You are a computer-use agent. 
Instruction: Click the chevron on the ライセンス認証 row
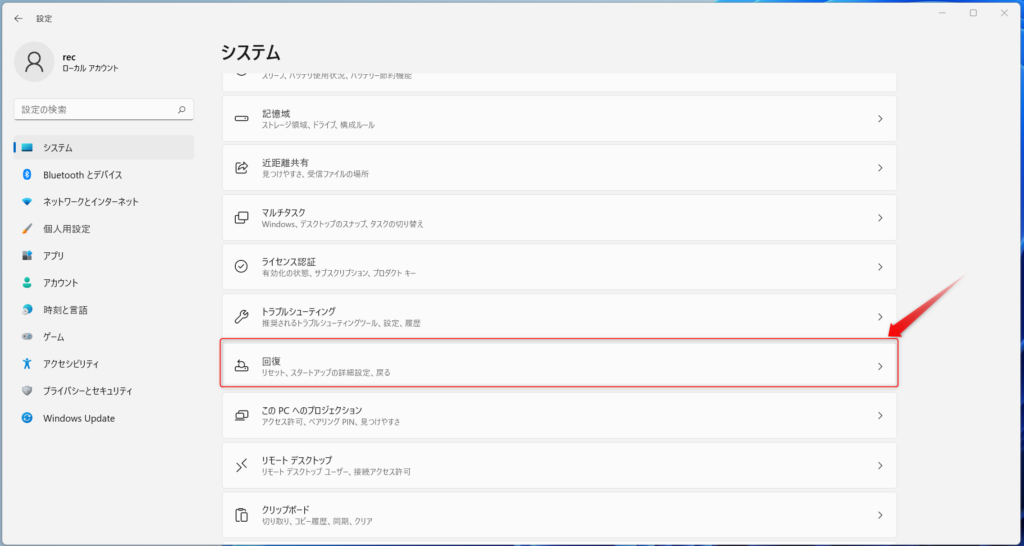coord(880,266)
